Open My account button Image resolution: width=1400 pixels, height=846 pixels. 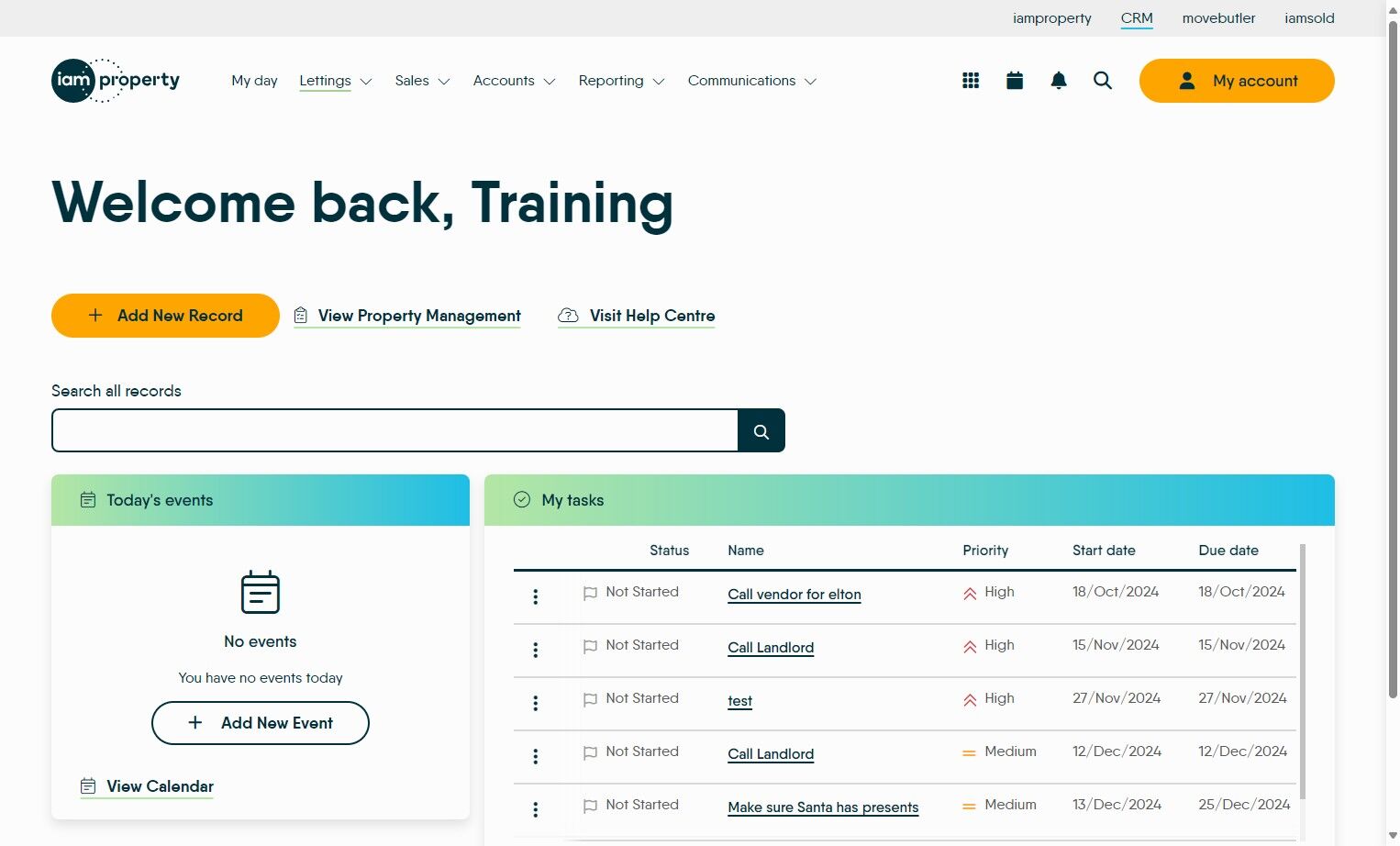[x=1237, y=81]
